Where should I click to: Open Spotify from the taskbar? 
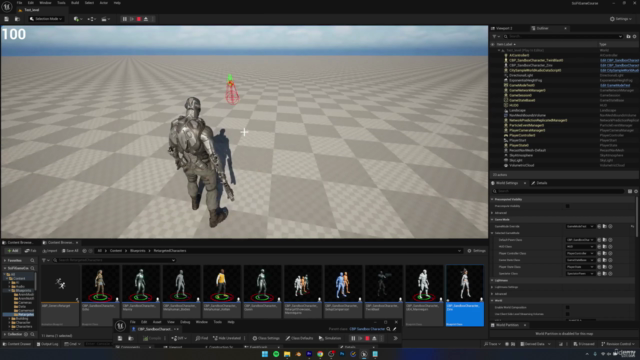point(276,354)
